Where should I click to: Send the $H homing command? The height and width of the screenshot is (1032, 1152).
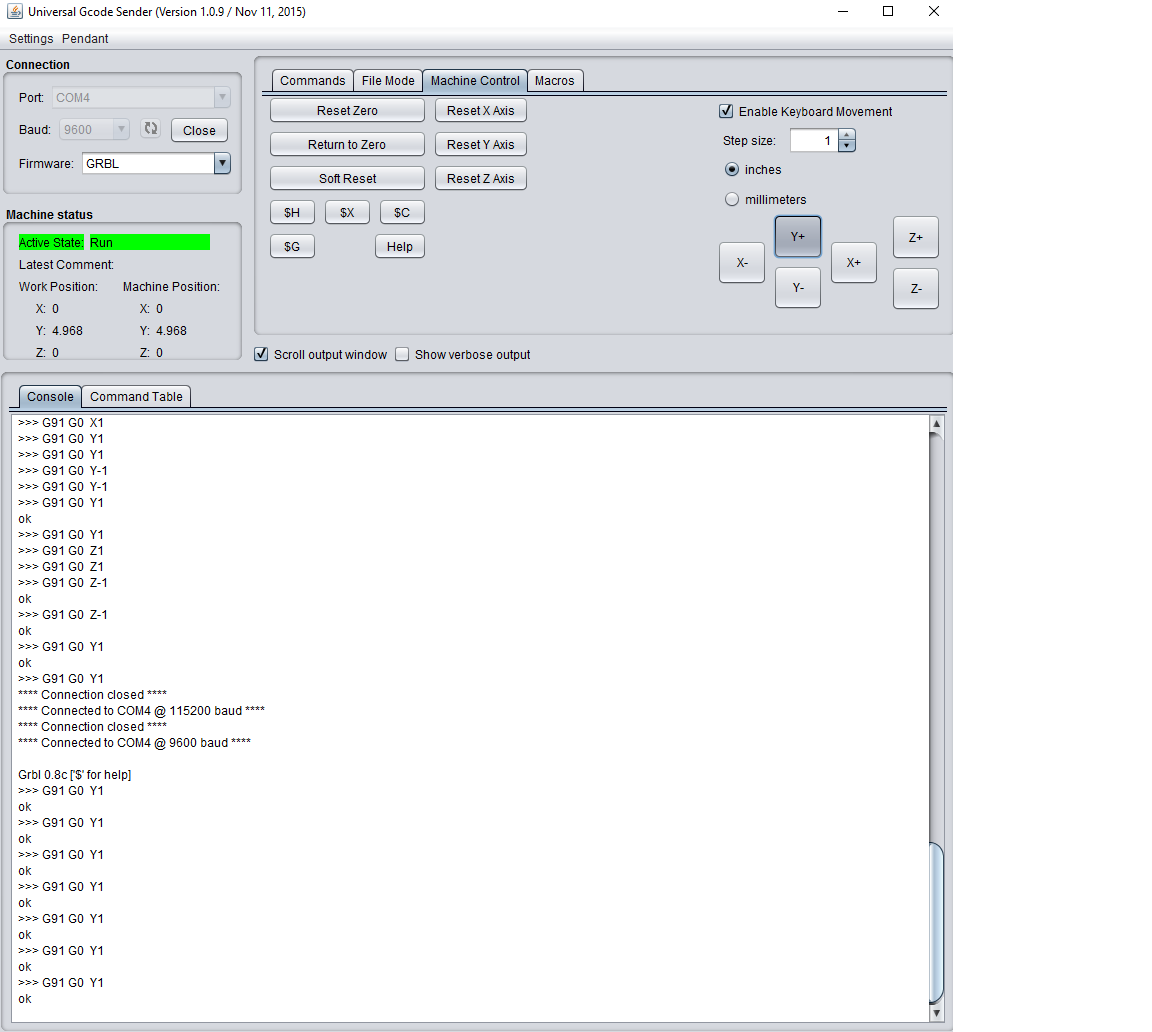[292, 213]
